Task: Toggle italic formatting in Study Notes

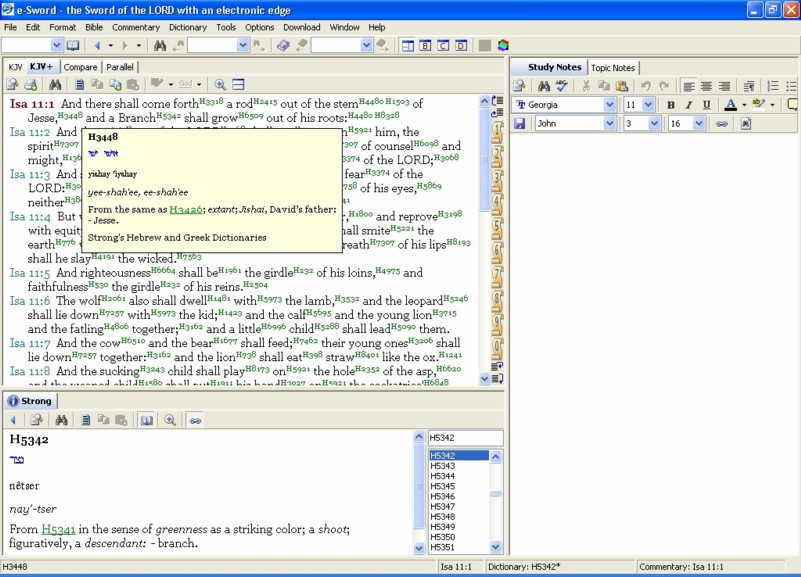Action: [x=689, y=105]
